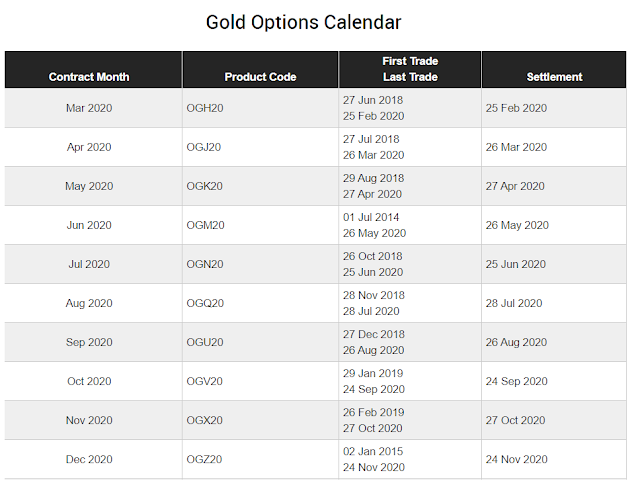Select the Mar 2020 contract month cell
The image size is (640, 487).
coord(89,108)
